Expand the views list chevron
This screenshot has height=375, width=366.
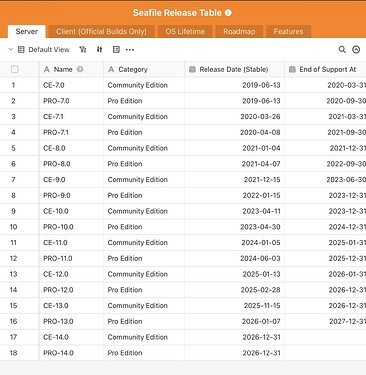(10, 49)
